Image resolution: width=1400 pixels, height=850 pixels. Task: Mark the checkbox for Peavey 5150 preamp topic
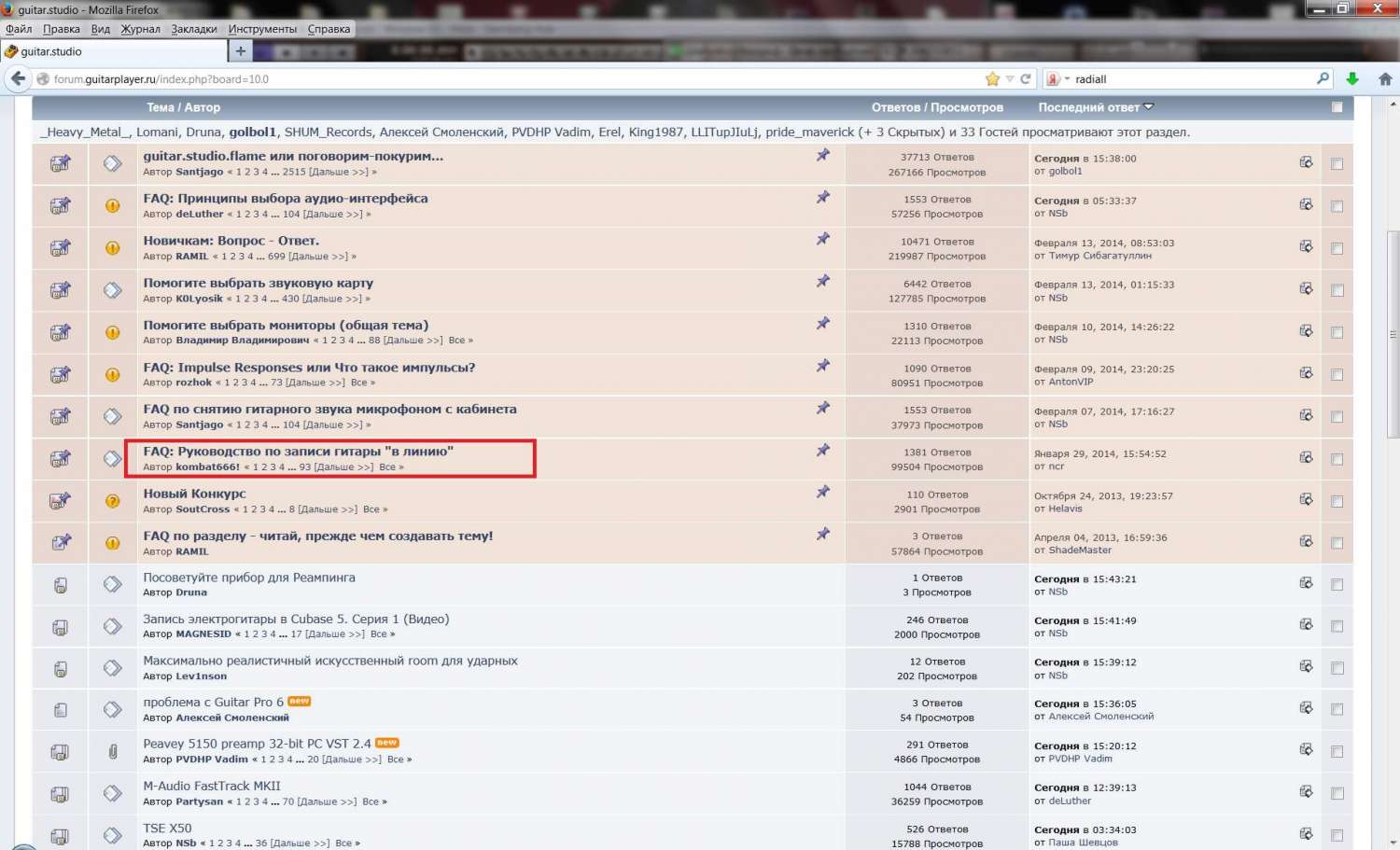1337,751
